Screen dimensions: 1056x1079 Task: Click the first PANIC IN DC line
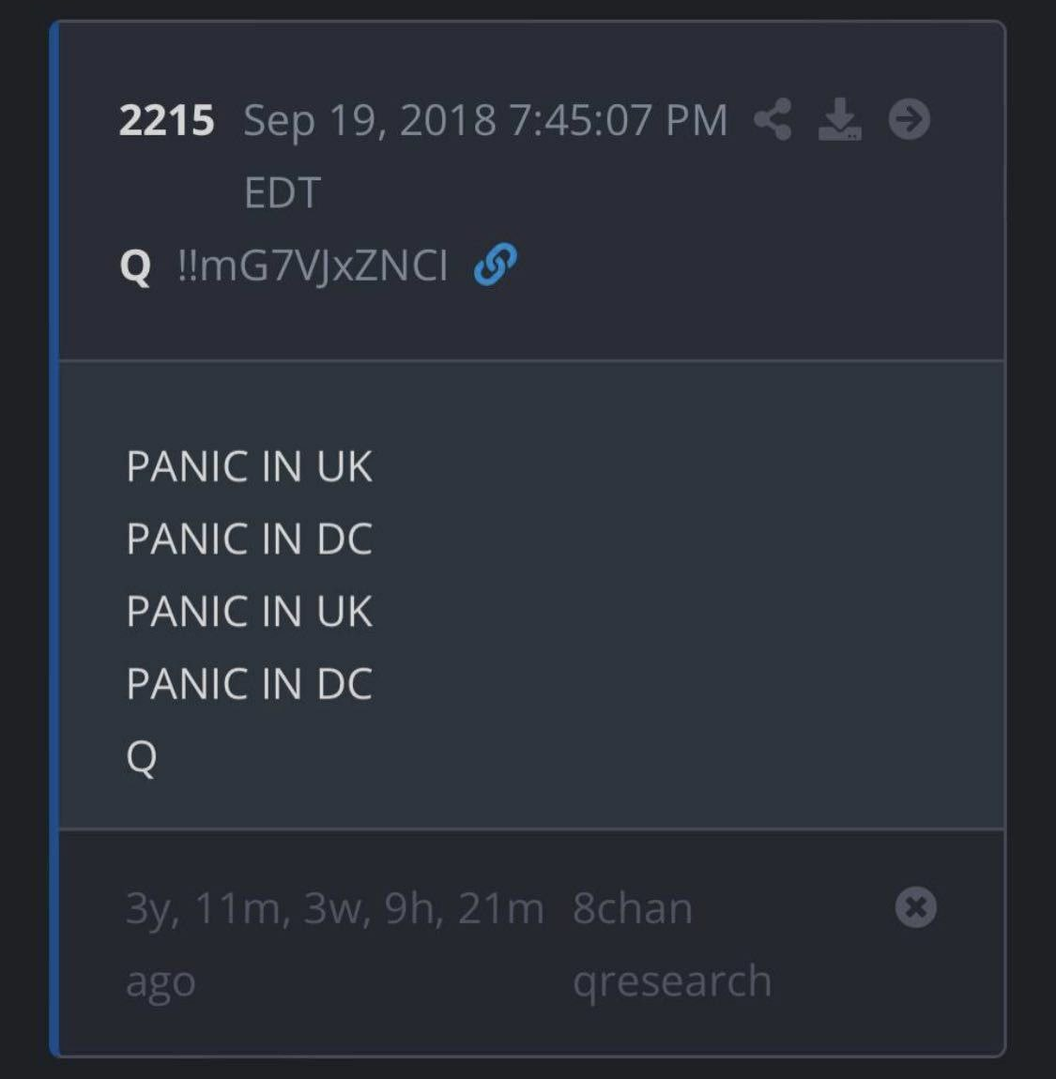249,539
